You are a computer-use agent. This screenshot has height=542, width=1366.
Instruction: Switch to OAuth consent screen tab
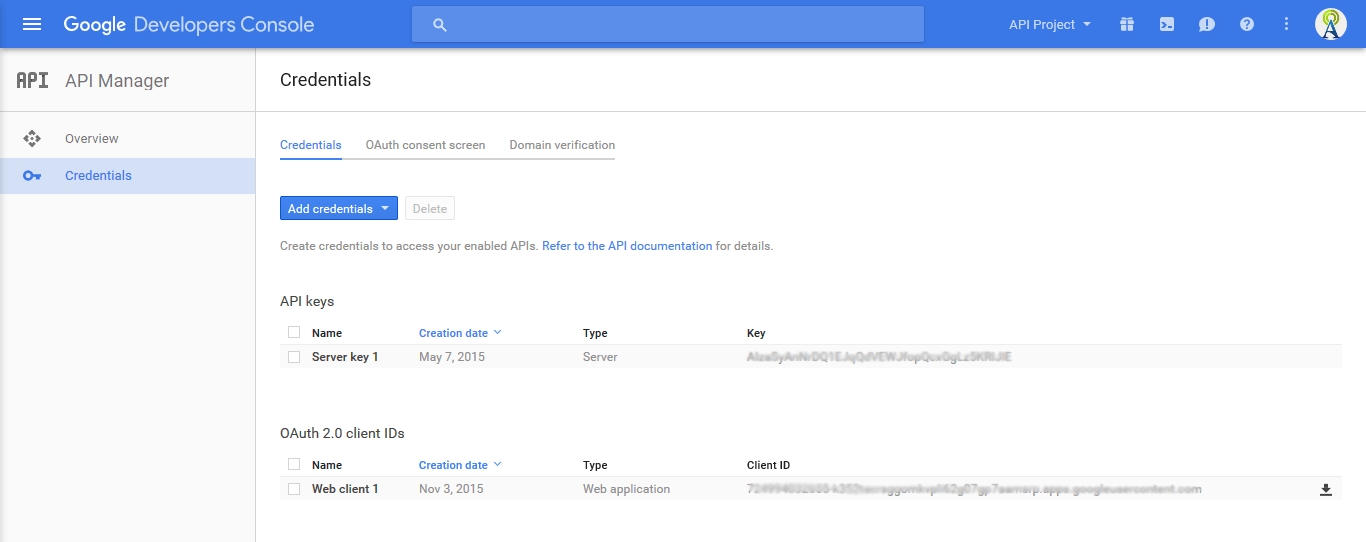coord(425,145)
